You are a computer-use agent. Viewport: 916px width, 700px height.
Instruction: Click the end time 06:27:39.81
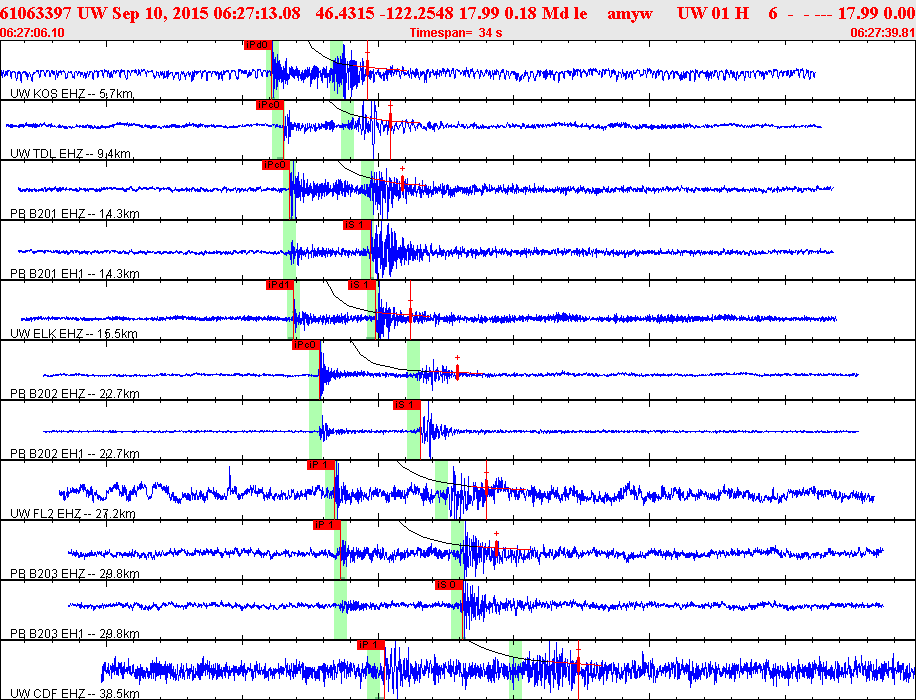tap(883, 33)
